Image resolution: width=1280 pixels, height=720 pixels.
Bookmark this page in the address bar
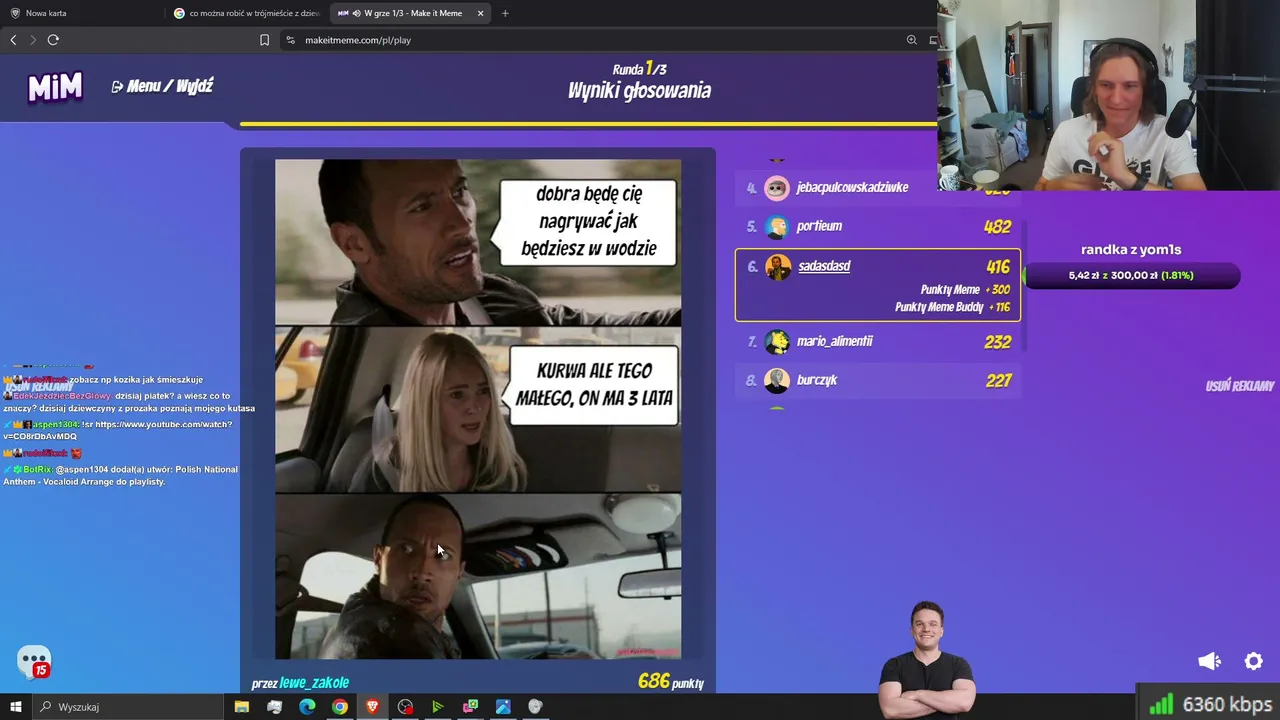264,40
